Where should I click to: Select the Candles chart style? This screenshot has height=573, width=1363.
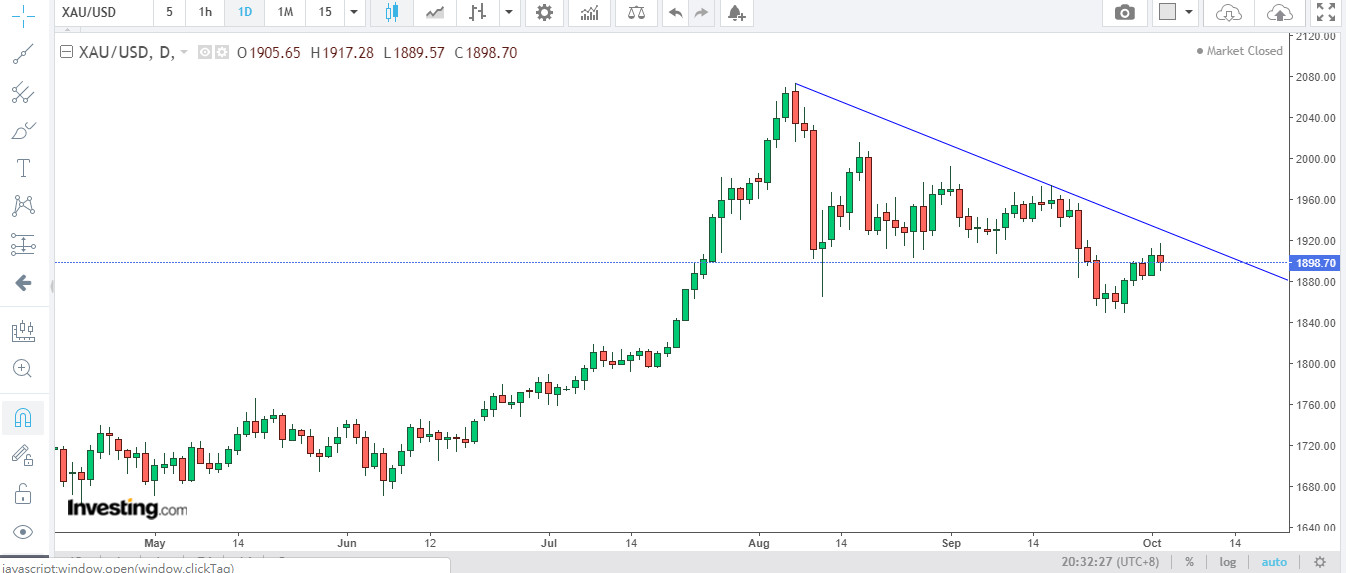point(391,12)
